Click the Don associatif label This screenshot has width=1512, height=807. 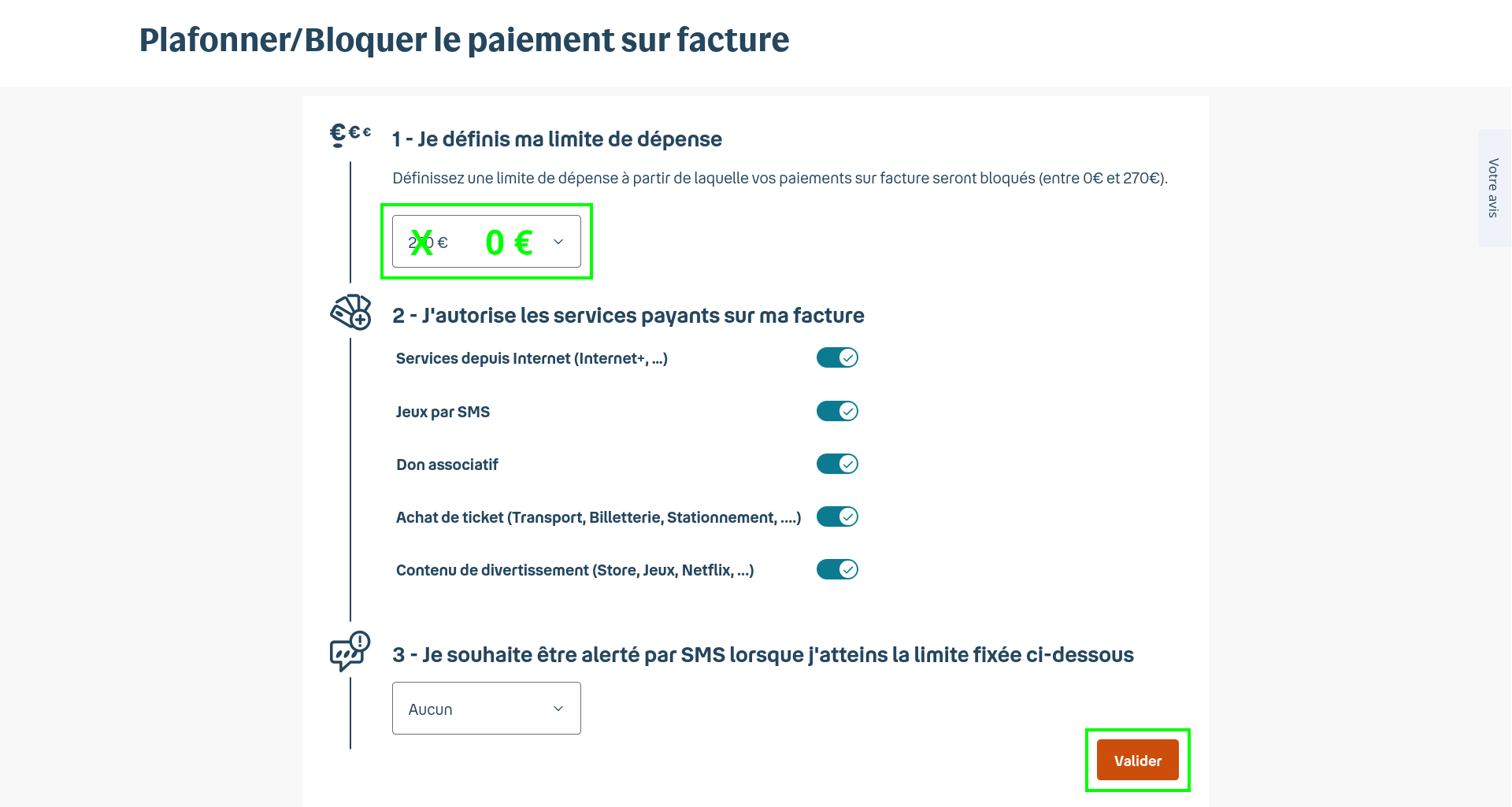447,465
